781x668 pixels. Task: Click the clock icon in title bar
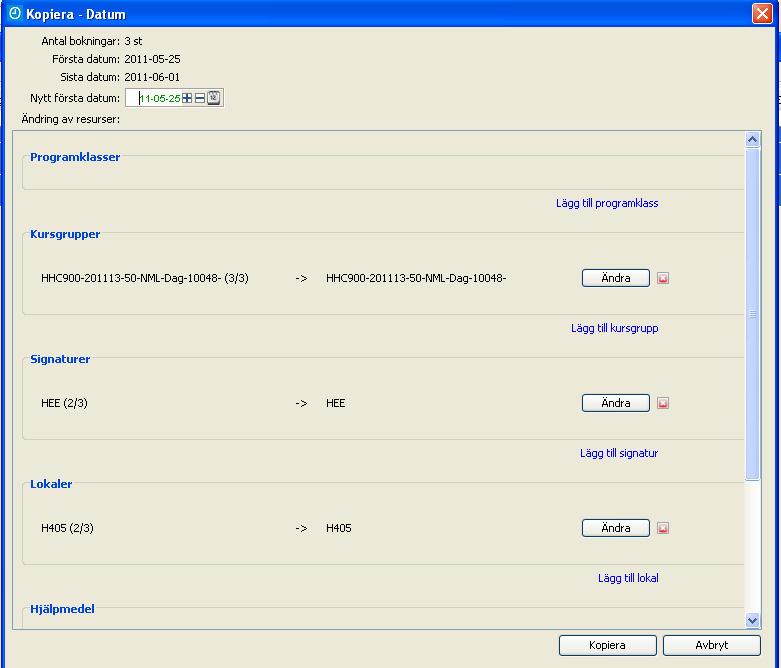[x=15, y=13]
